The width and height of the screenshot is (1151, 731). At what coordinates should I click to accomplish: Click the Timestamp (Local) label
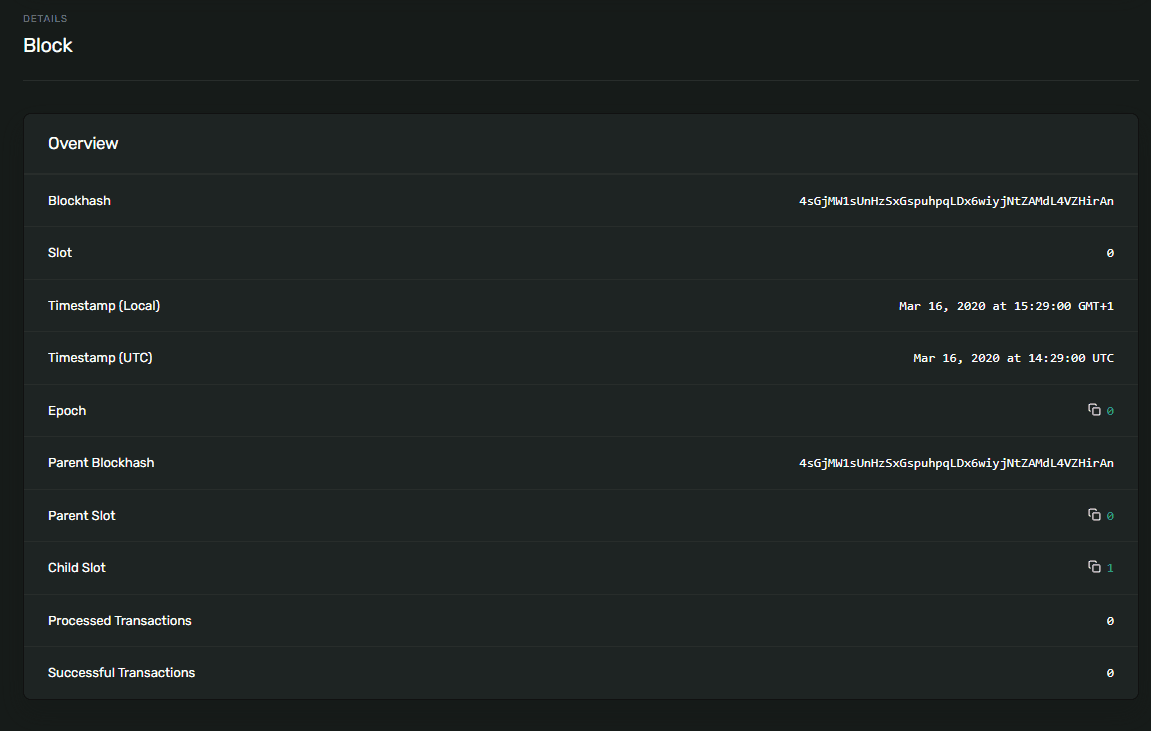coord(104,306)
